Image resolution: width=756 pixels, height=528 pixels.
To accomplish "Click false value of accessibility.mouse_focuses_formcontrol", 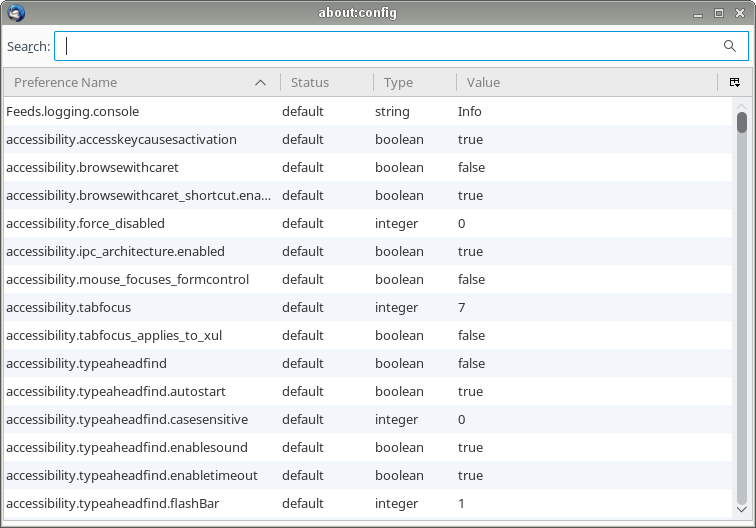I will click(471, 280).
